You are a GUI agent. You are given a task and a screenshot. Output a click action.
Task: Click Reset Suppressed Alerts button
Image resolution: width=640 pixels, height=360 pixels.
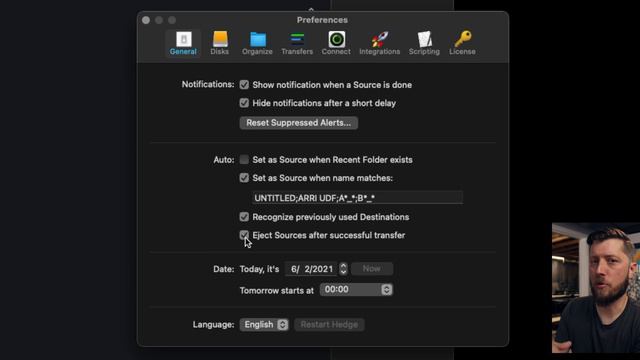[x=299, y=123]
